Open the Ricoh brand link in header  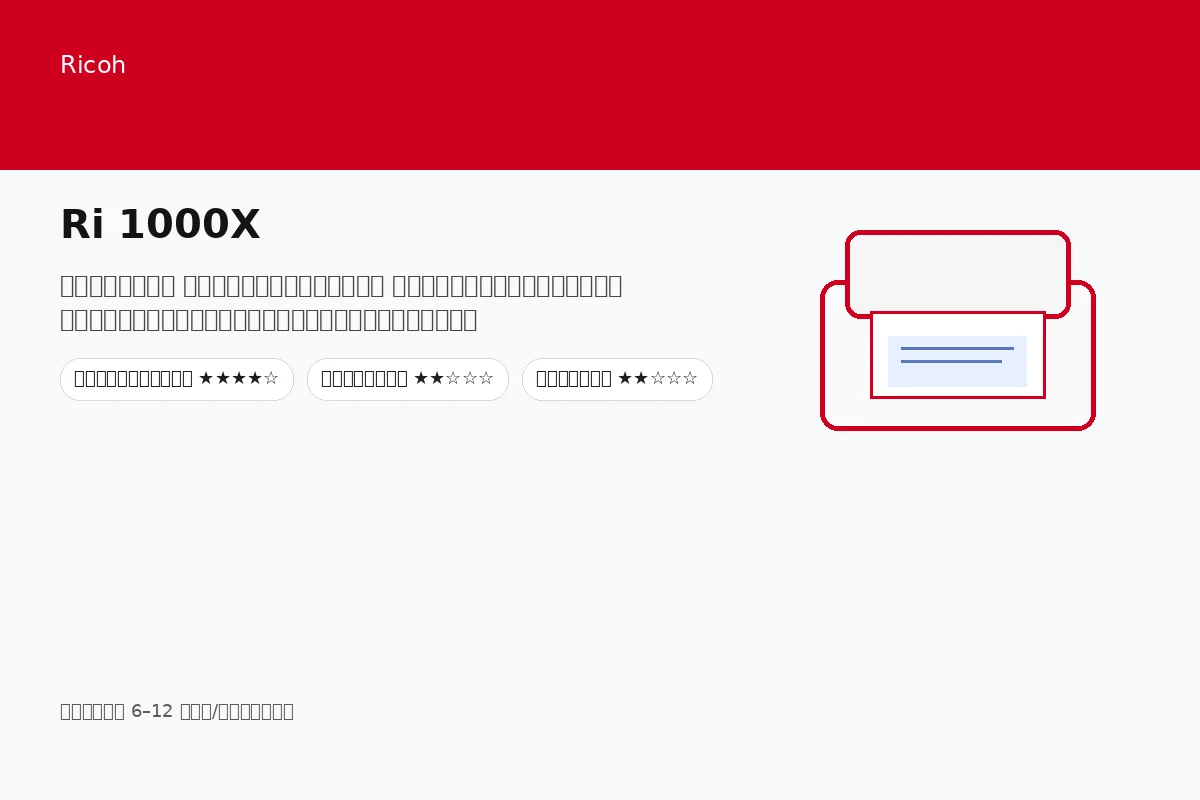93,65
